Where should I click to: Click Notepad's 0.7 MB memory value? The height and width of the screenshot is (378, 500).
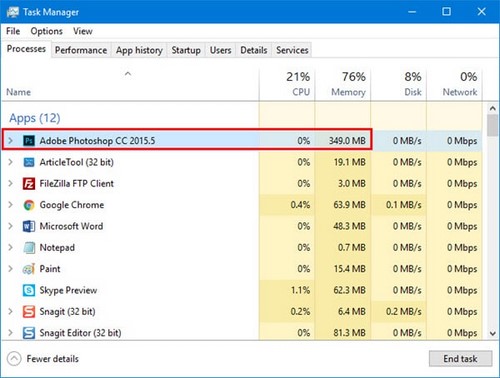tap(352, 248)
